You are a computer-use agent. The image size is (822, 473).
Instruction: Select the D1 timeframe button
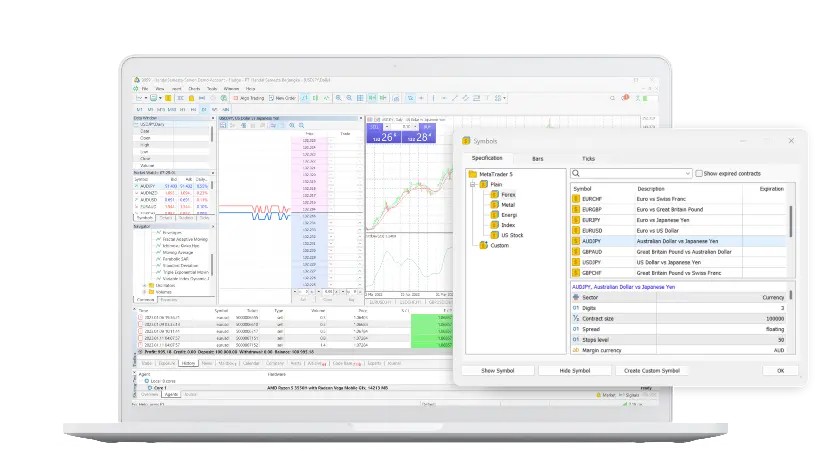point(204,110)
